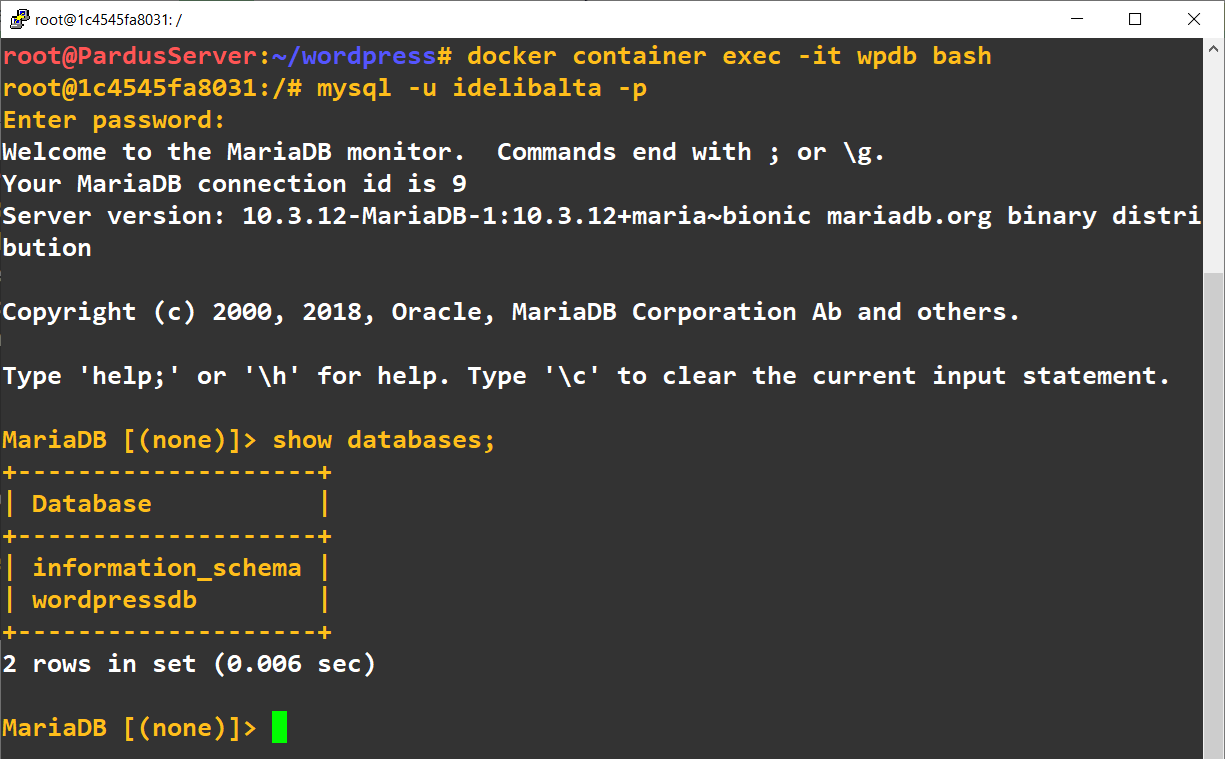The image size is (1225, 759).
Task: Close the PuTTY session window
Action: (x=1194, y=19)
